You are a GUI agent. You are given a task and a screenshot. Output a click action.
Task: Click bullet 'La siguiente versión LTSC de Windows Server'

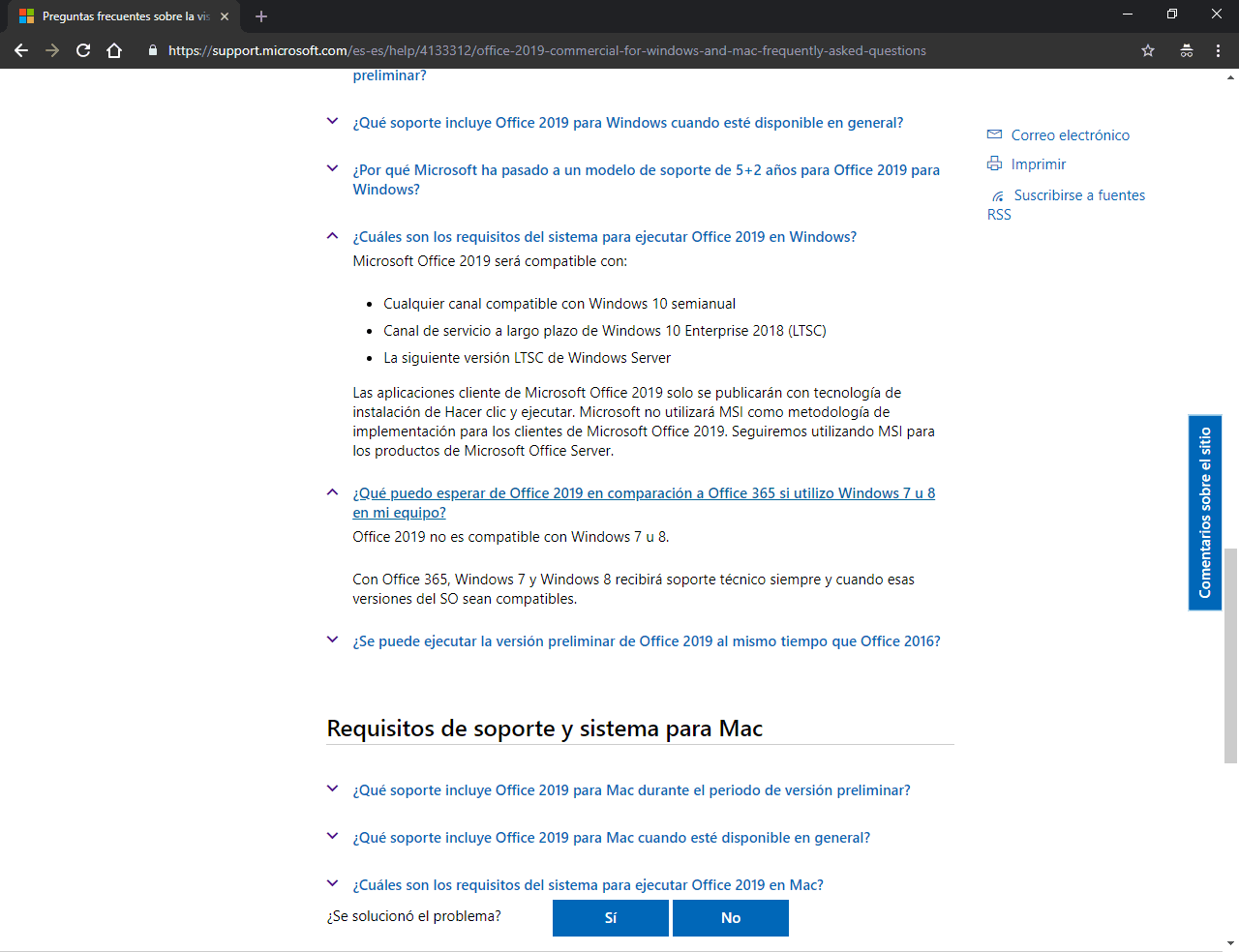coord(528,358)
